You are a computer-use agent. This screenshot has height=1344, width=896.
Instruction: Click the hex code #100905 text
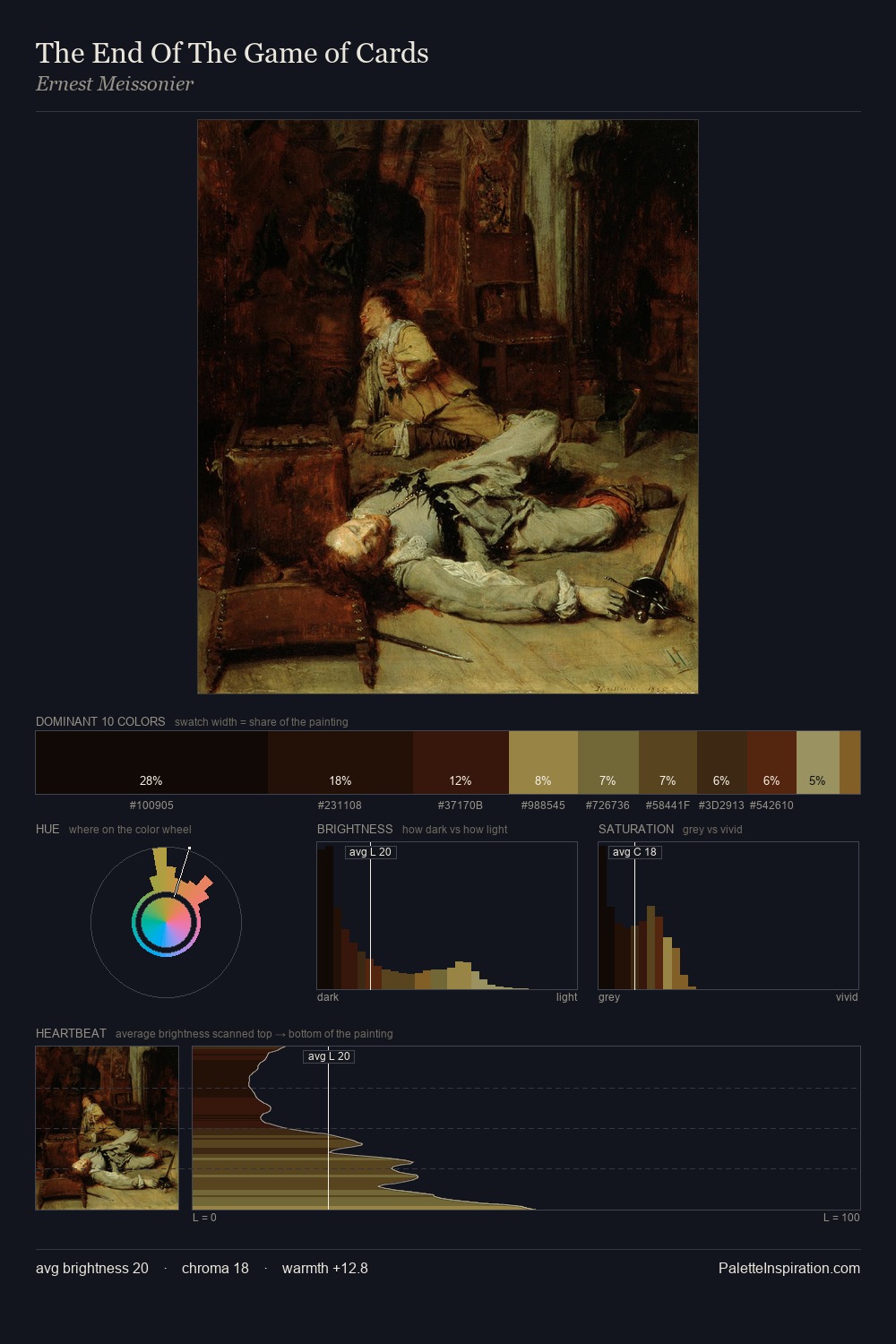tap(151, 806)
